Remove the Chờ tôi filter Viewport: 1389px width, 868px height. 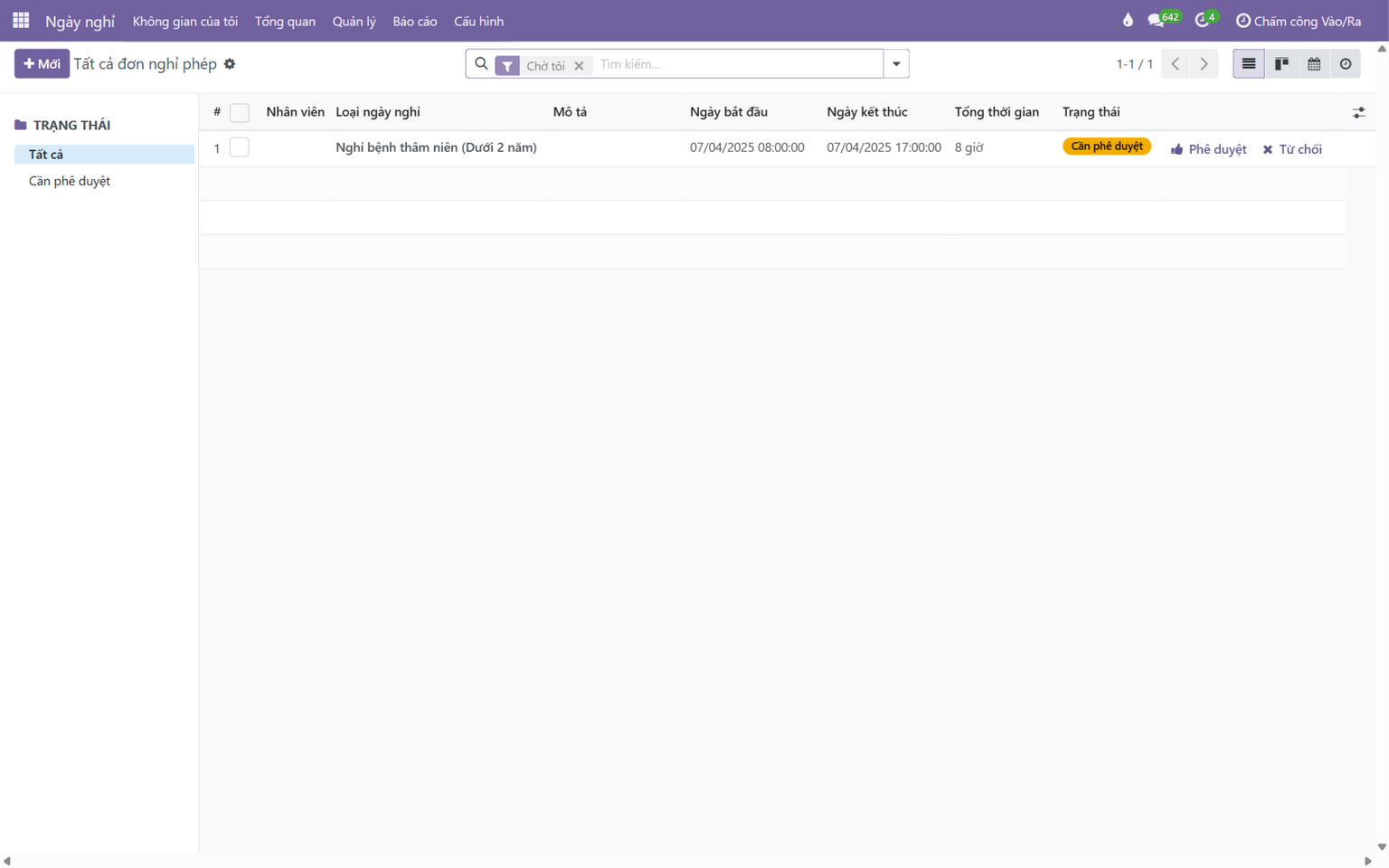point(579,66)
